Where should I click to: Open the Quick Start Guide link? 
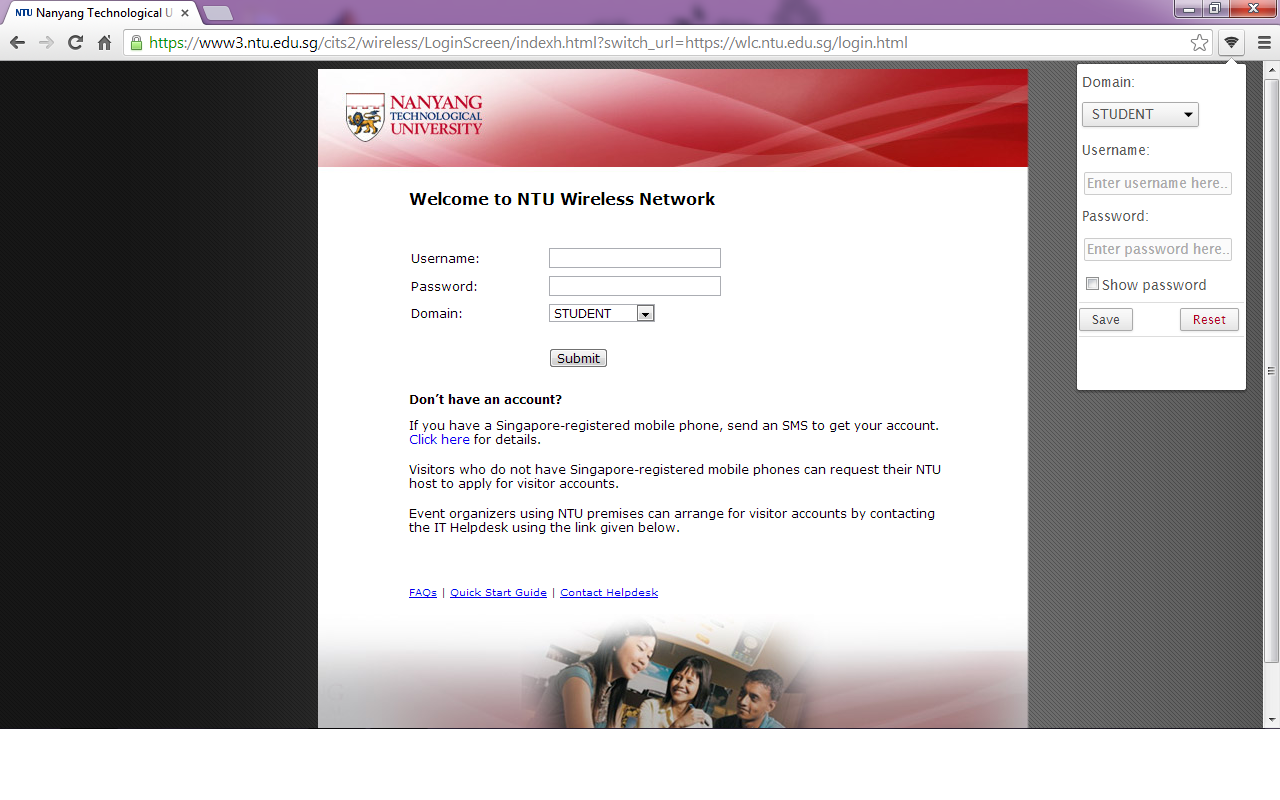pyautogui.click(x=498, y=592)
